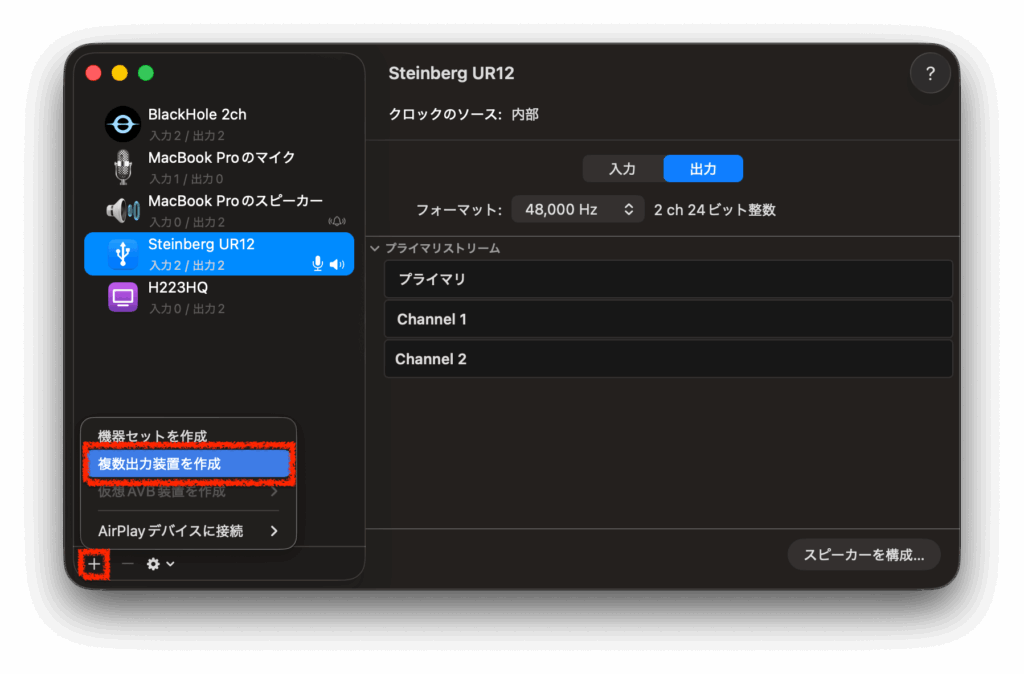Switch to the 出力 tab

703,169
